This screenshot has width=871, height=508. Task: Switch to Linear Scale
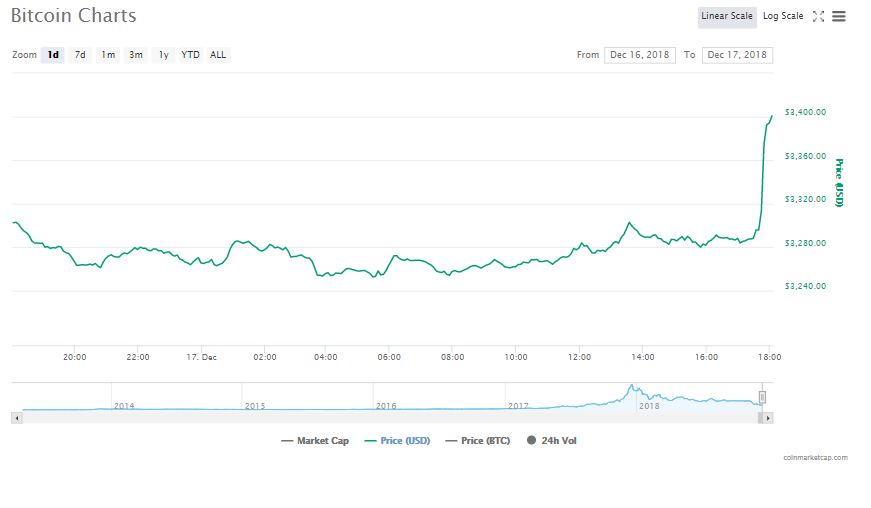coord(727,16)
